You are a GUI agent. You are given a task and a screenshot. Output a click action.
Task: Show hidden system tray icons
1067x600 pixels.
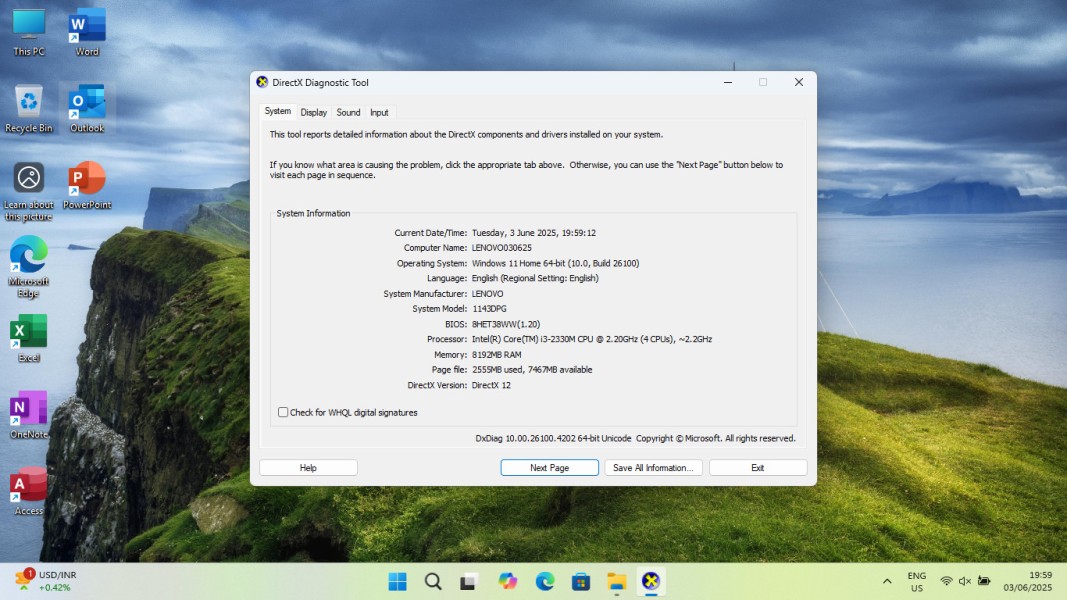tap(887, 582)
